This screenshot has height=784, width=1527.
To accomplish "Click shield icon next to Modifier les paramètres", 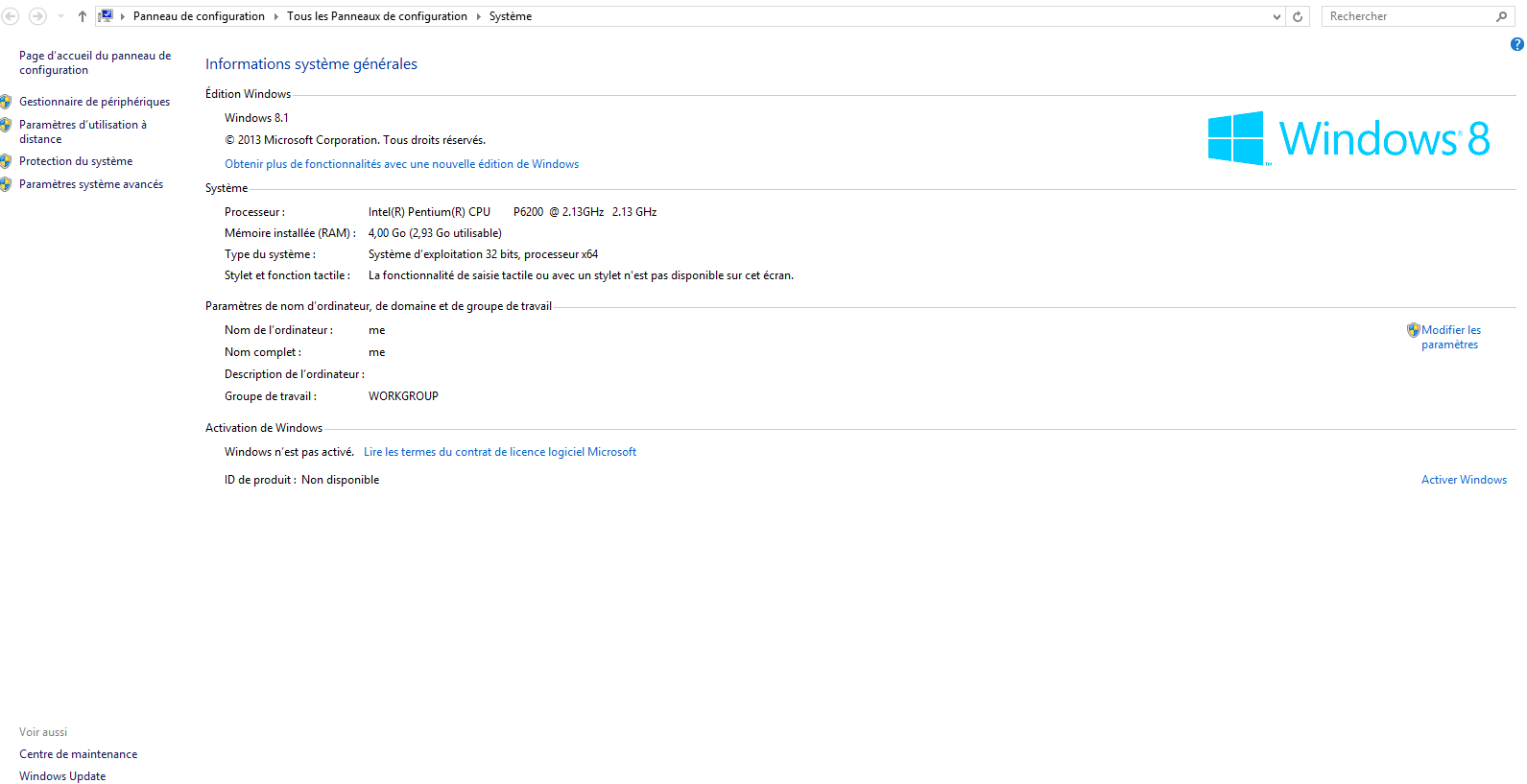I will pyautogui.click(x=1413, y=330).
